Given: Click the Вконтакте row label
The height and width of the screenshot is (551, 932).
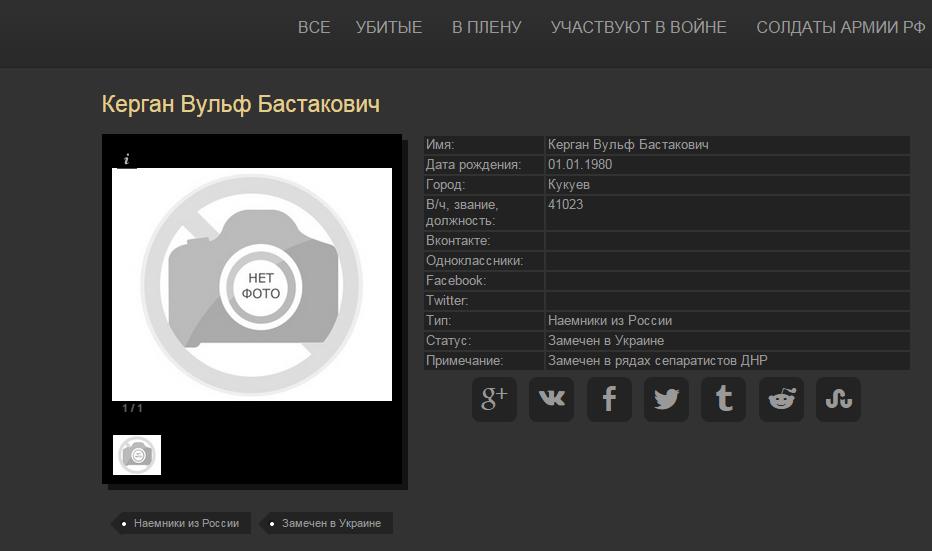Looking at the screenshot, I should pyautogui.click(x=458, y=241).
